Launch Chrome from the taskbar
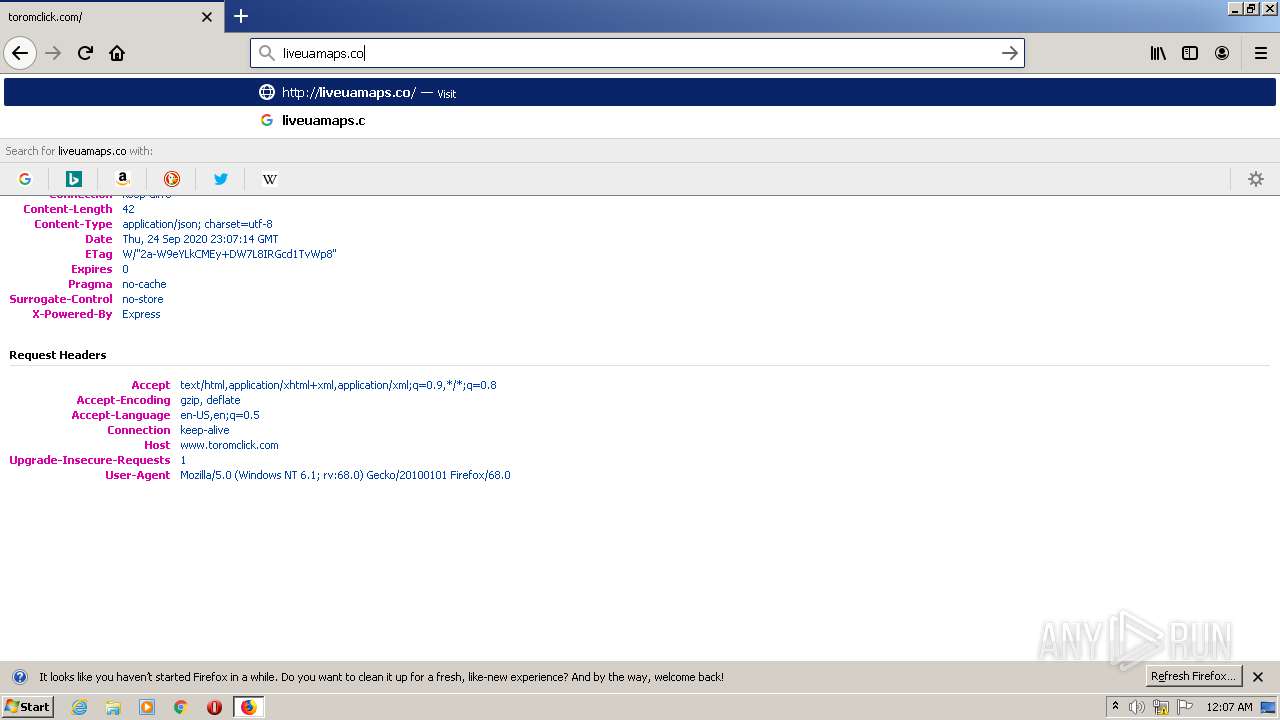The image size is (1280, 720). click(x=181, y=707)
